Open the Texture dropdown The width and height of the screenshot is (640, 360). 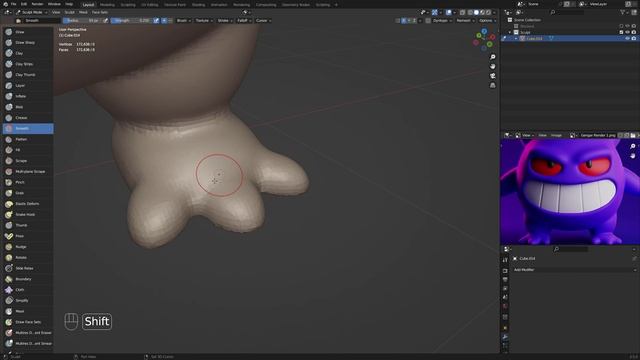(203, 20)
